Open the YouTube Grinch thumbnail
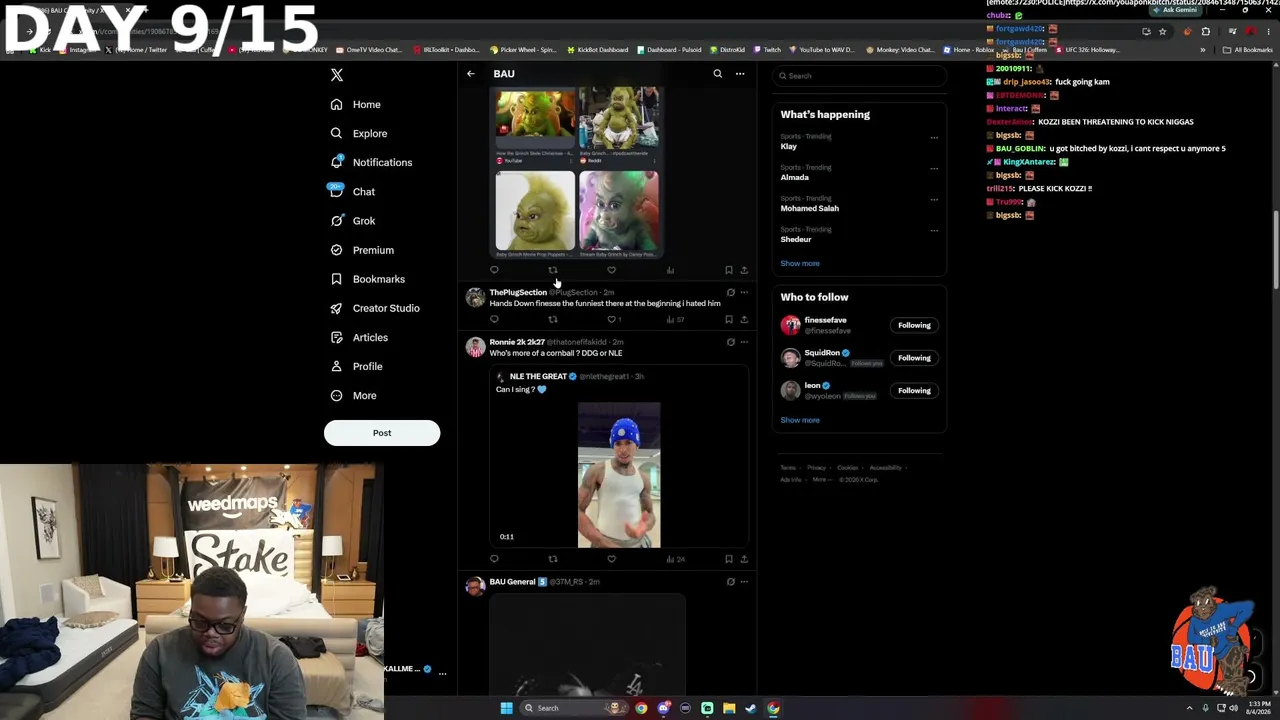Image resolution: width=1280 pixels, height=720 pixels. pyautogui.click(x=535, y=126)
